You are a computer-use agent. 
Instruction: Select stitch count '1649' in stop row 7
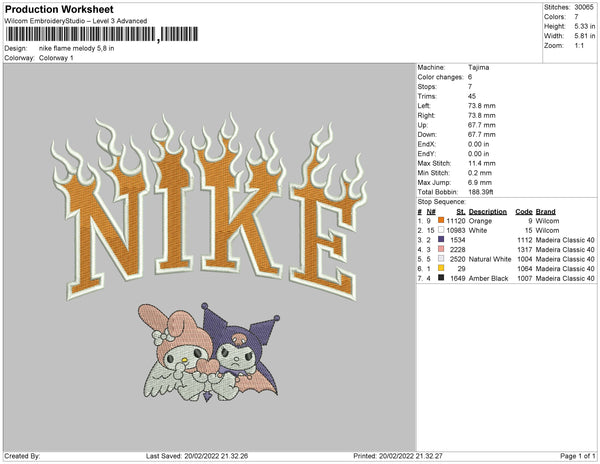(x=458, y=278)
